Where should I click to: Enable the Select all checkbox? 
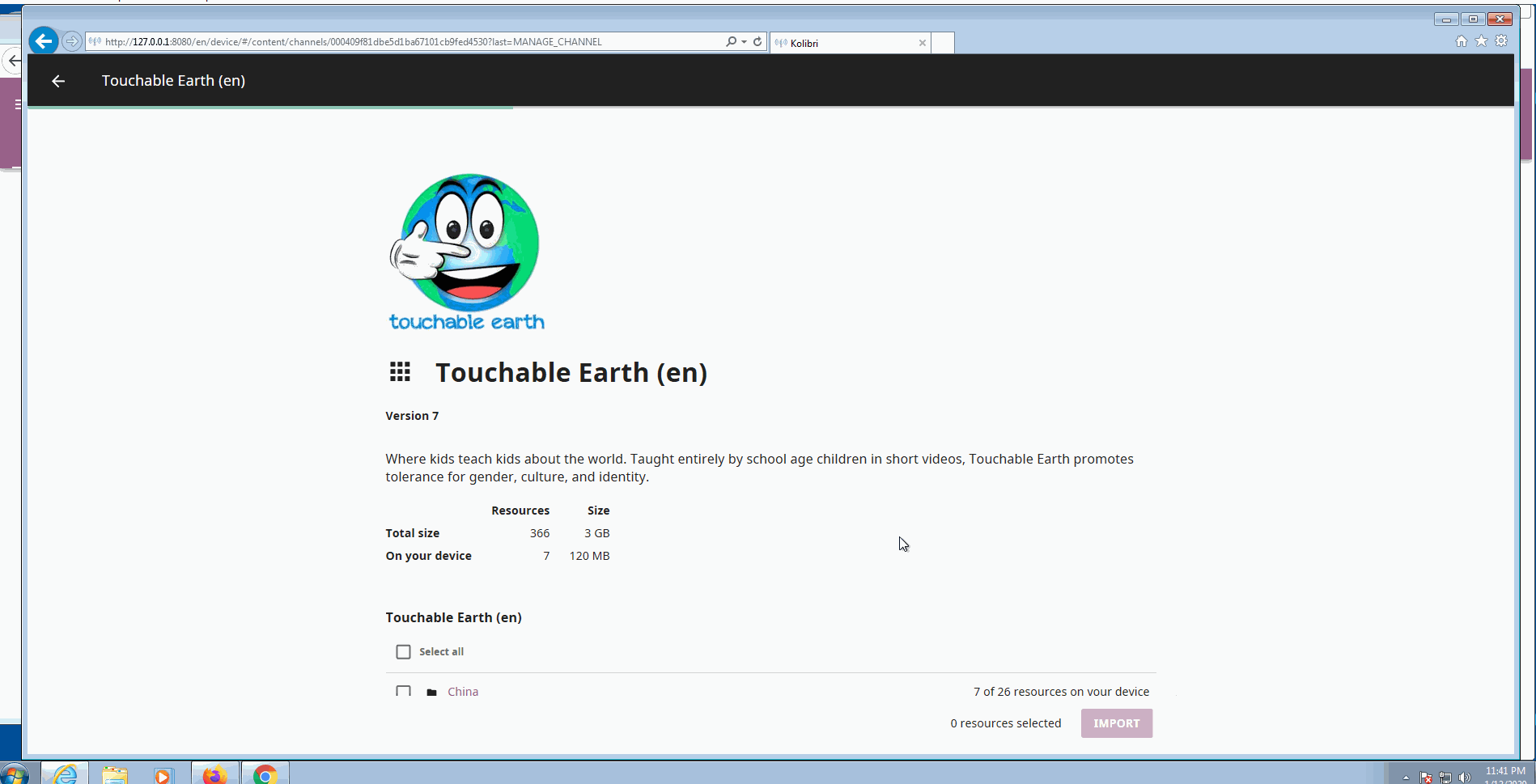403,651
